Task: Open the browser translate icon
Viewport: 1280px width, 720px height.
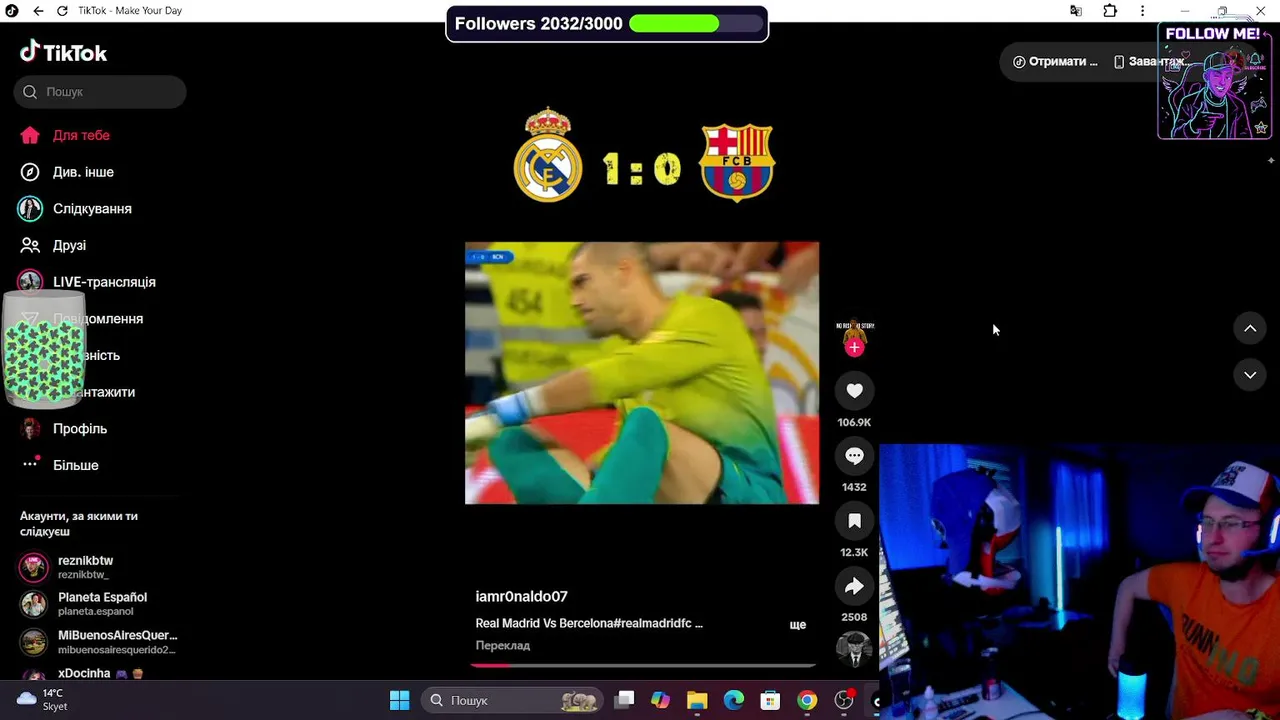Action: (x=1076, y=11)
